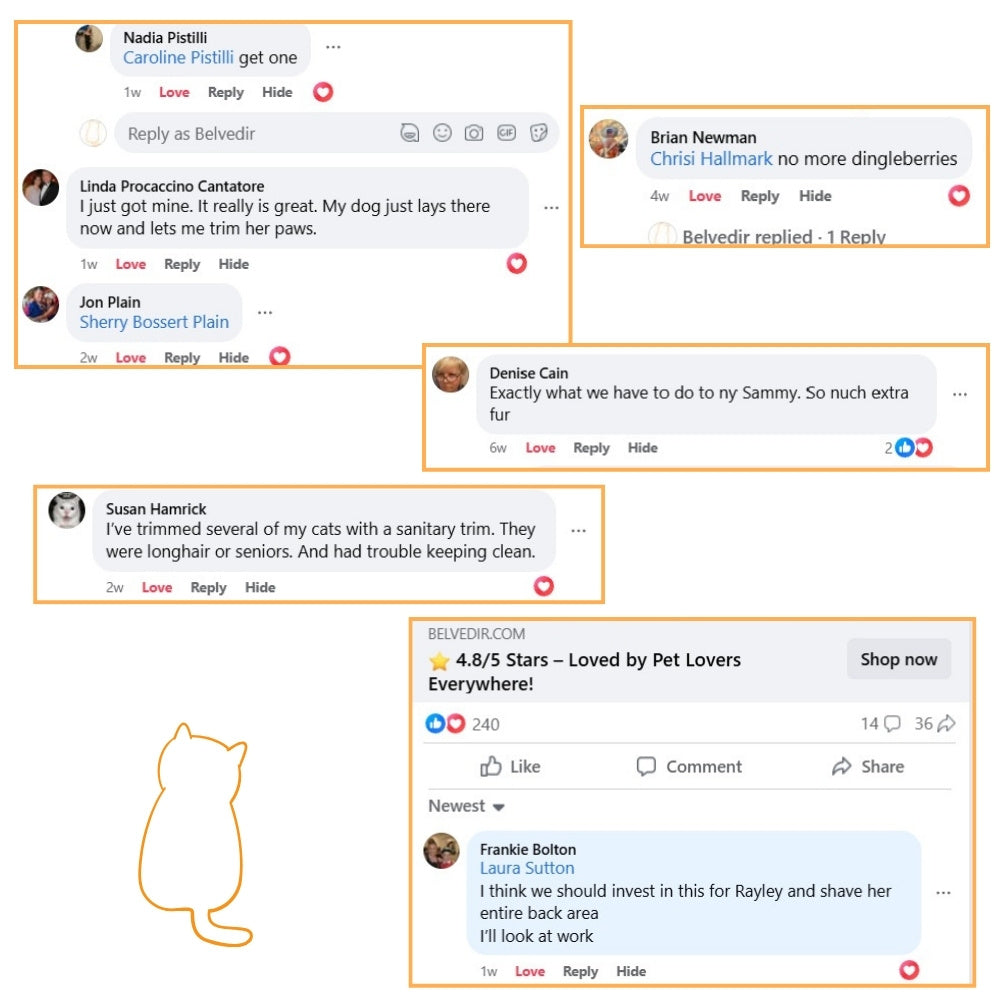
Task: Click Love under Brian Newman's comment
Action: tap(704, 196)
